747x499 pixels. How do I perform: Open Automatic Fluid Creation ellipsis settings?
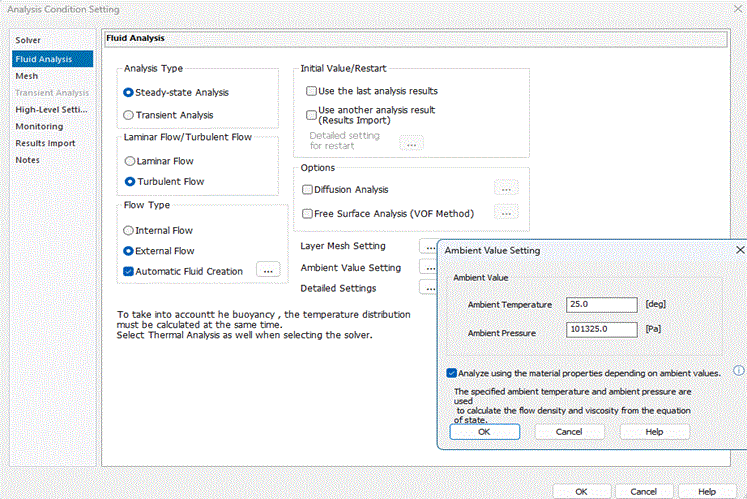267,270
